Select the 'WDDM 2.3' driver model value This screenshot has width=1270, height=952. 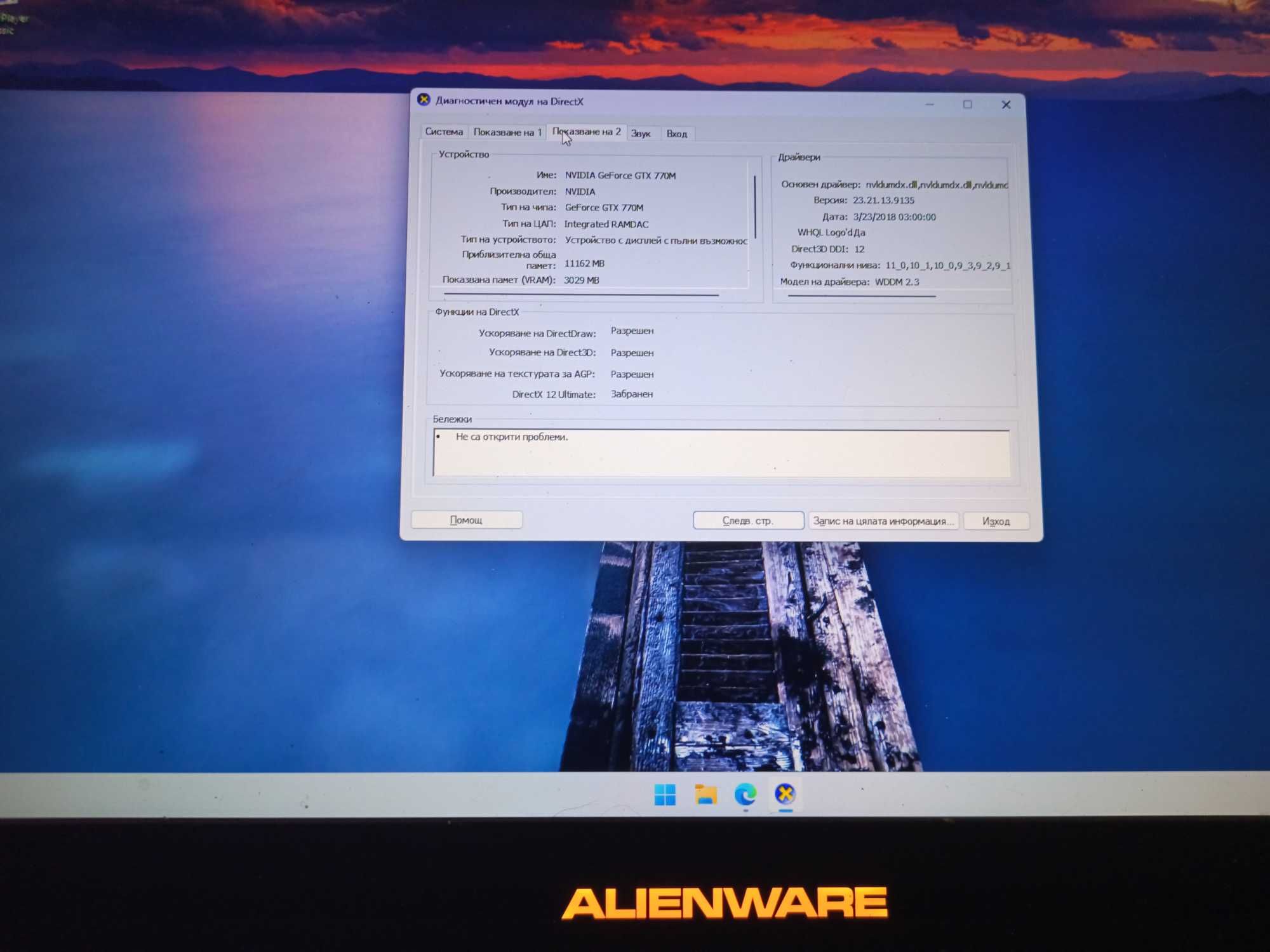pos(897,282)
